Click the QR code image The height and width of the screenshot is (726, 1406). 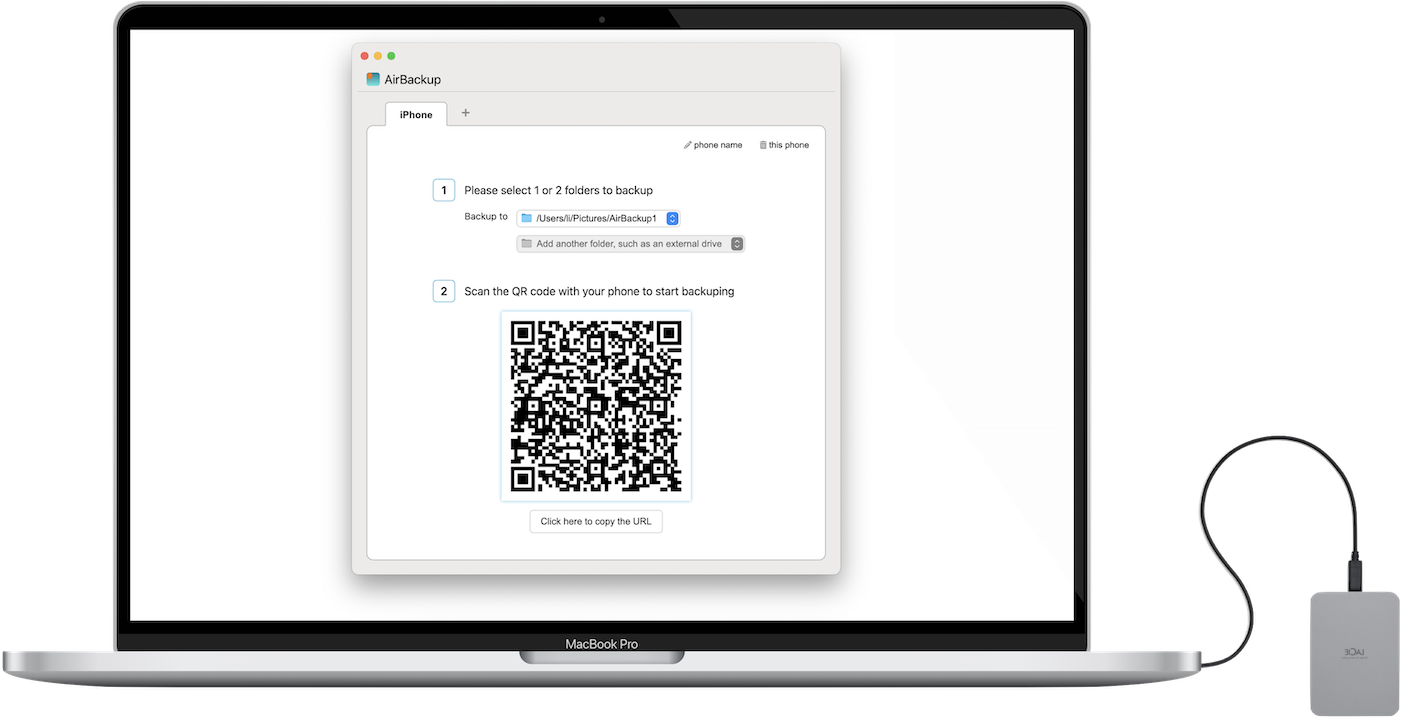596,406
